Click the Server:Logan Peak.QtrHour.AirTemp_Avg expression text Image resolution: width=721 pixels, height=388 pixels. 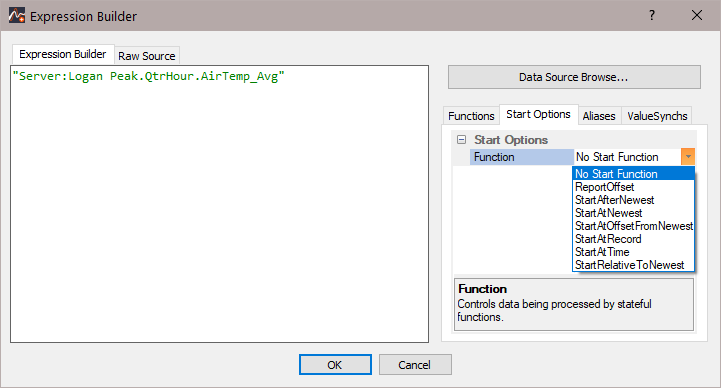click(x=149, y=76)
